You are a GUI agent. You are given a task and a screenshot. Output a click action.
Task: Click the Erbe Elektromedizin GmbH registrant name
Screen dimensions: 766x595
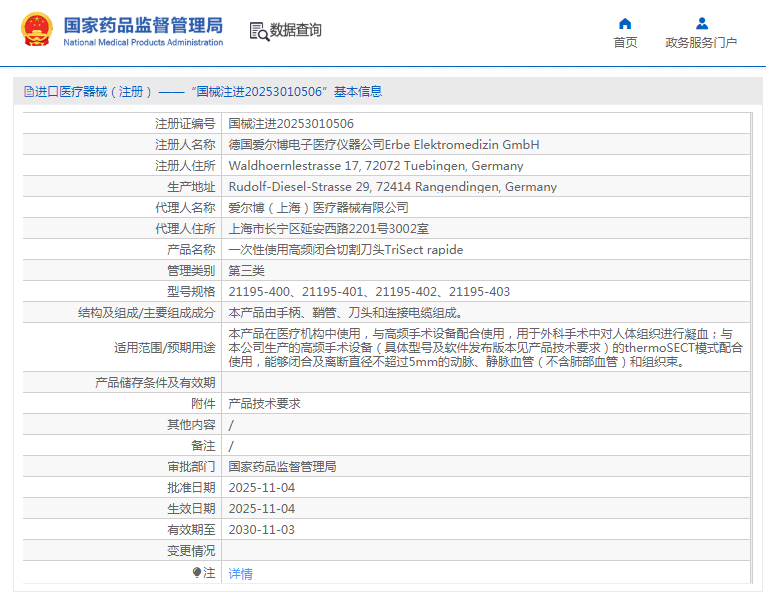(x=384, y=145)
